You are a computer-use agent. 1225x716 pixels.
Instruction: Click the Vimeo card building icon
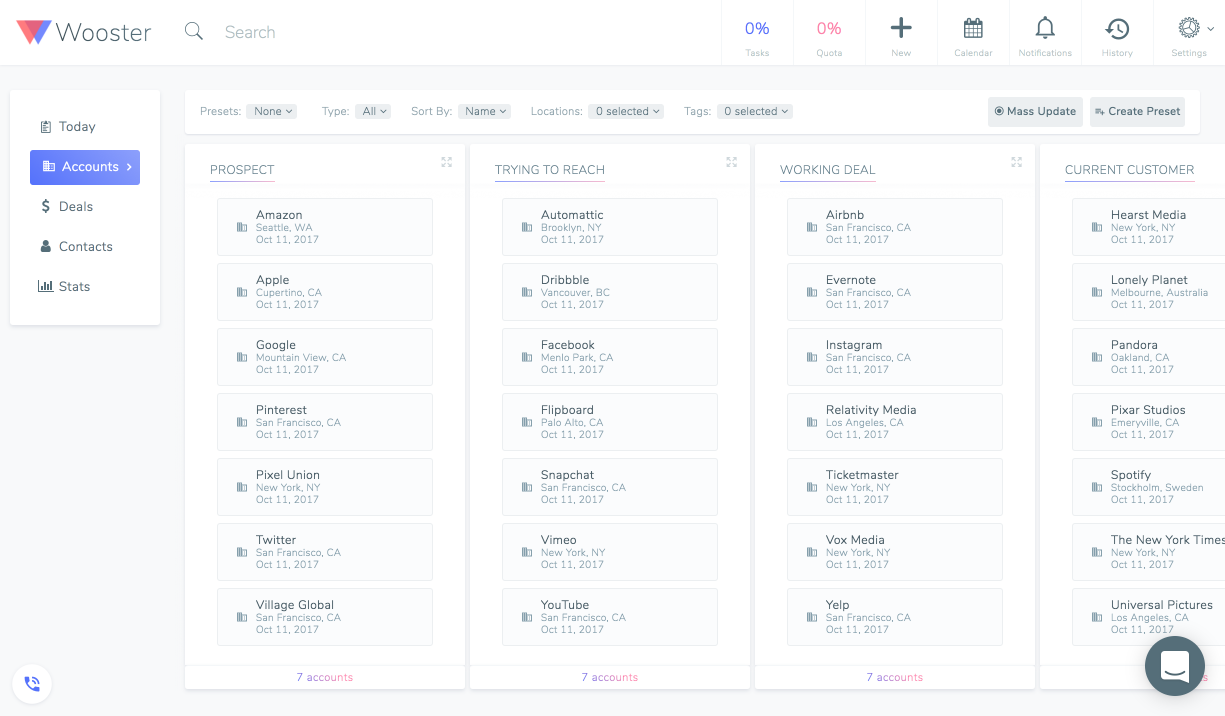(526, 552)
